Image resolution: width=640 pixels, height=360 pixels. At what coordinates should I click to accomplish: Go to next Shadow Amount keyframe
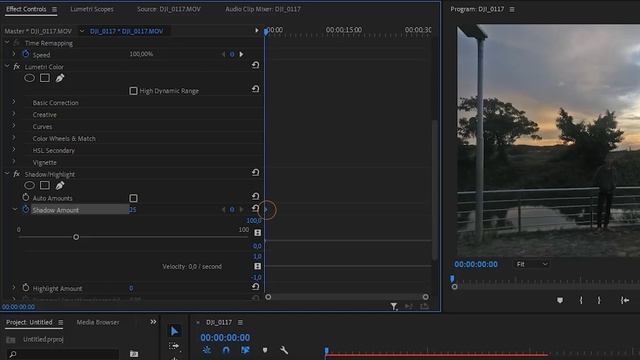tap(241, 209)
